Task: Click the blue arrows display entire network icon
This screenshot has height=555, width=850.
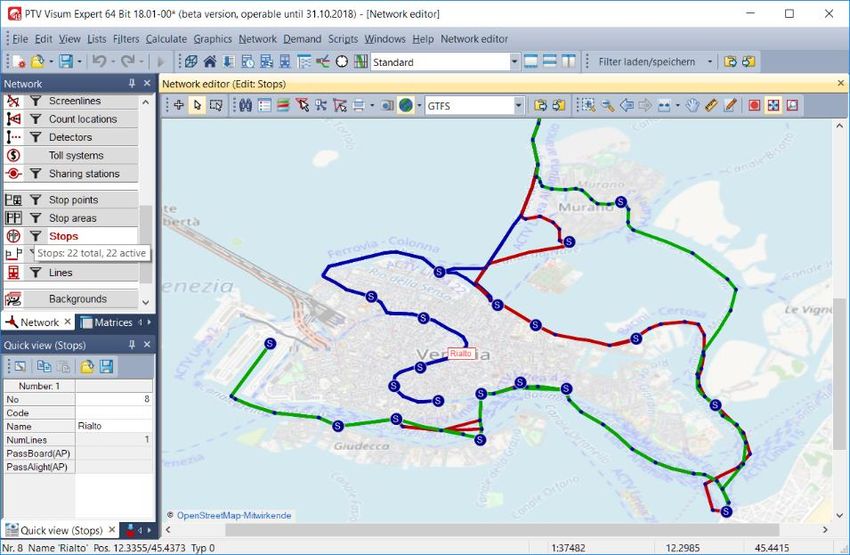Action: (x=773, y=105)
